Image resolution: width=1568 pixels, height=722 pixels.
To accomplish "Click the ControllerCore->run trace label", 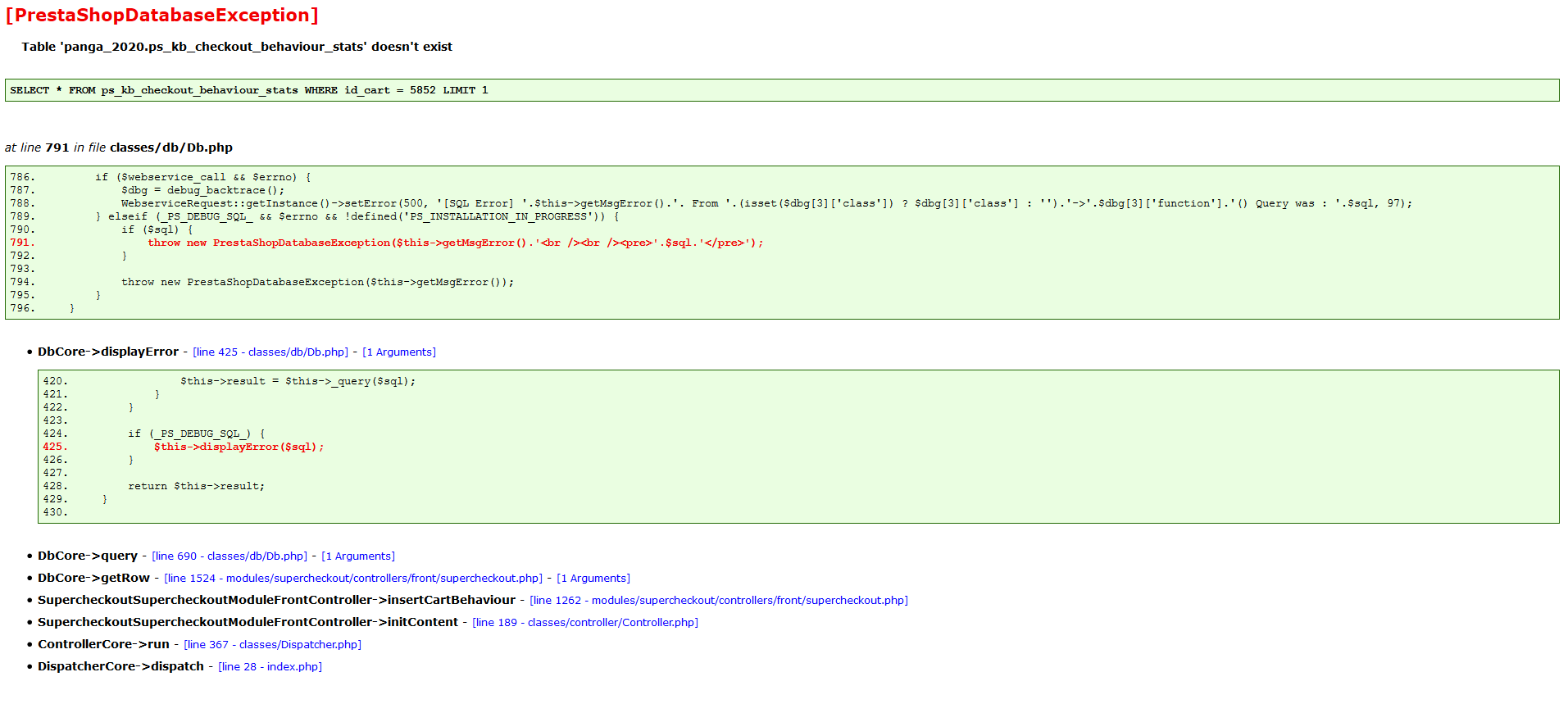I will tap(104, 644).
